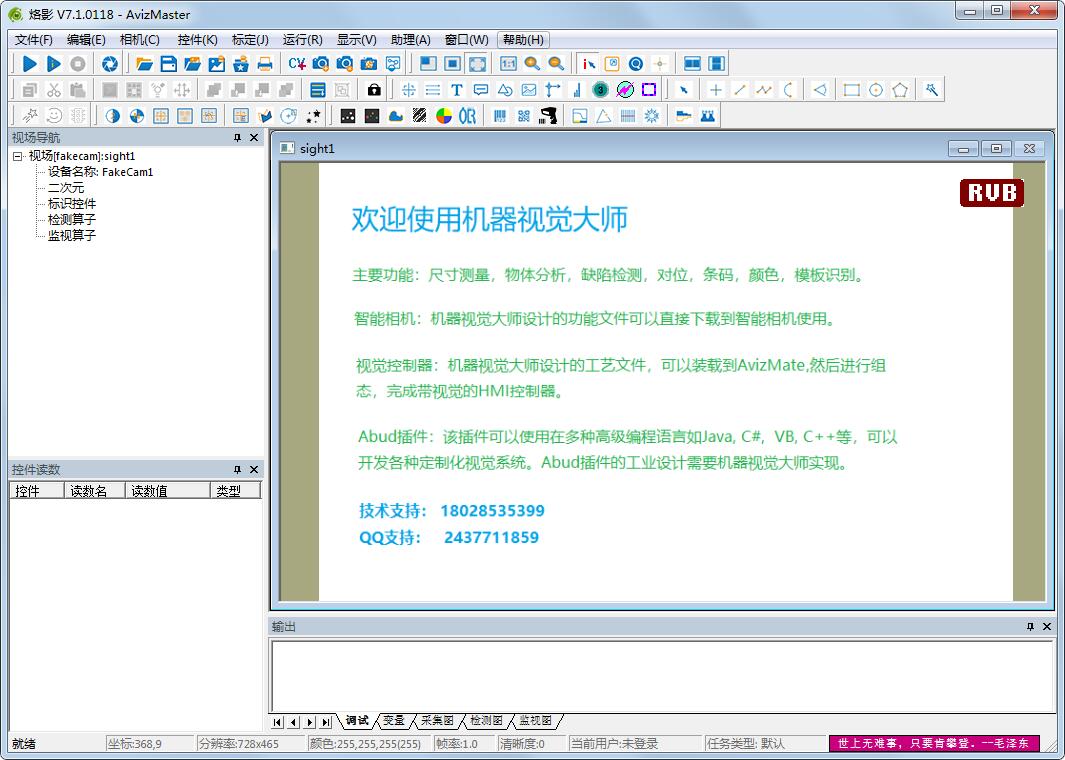Click the handheld barcode scanner icon
Viewport: 1065px width, 760px height.
pyautogui.click(x=548, y=116)
